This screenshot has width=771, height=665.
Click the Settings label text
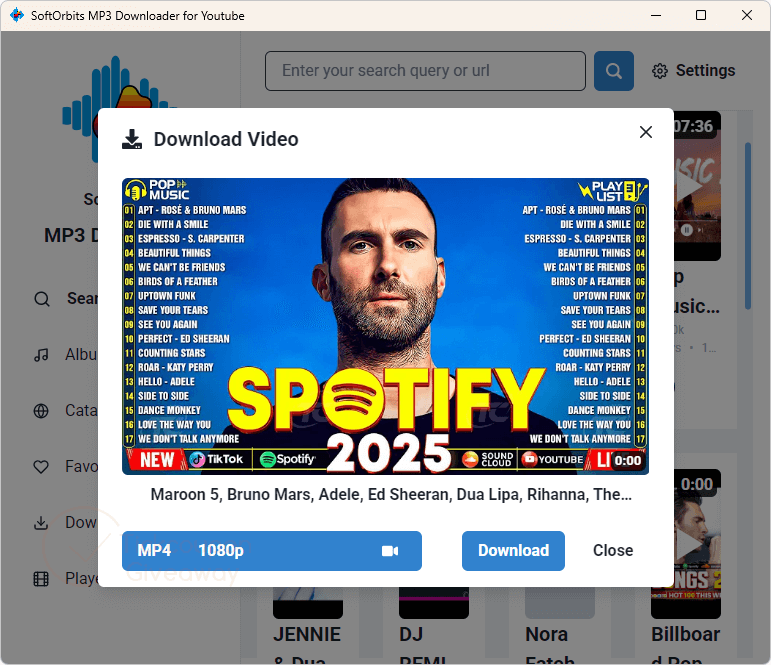click(705, 71)
